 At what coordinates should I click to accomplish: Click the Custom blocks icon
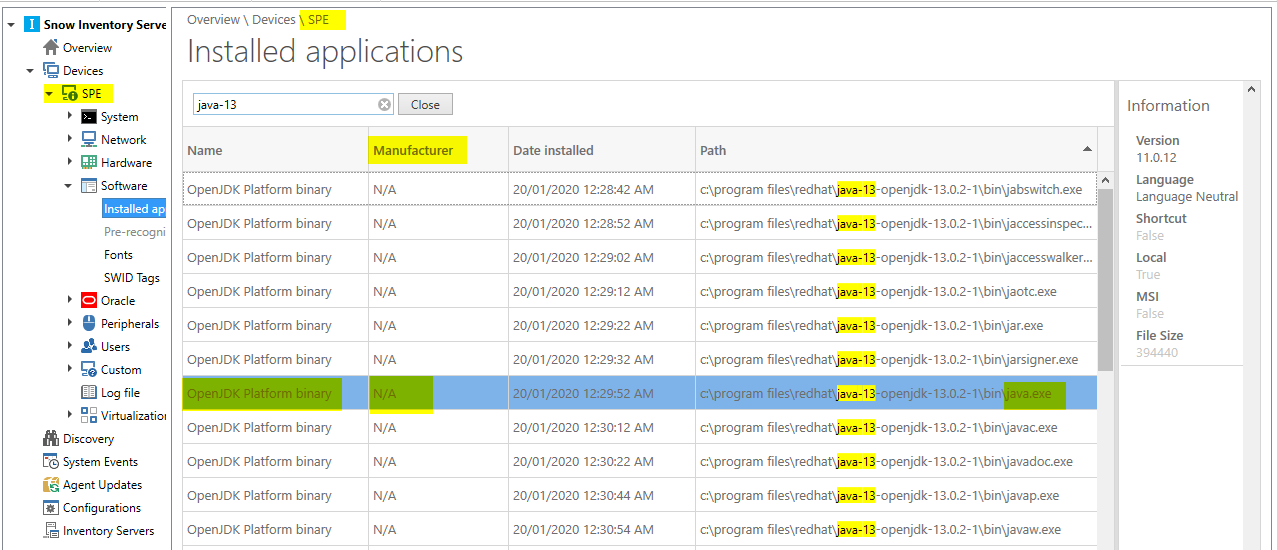coord(89,369)
